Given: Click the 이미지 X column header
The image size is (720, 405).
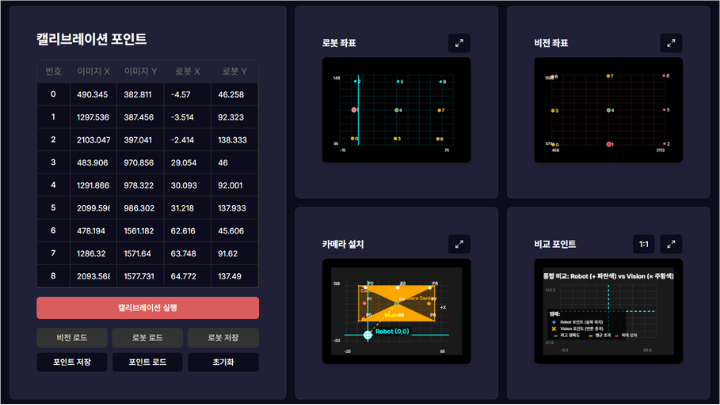Looking at the screenshot, I should point(93,71).
